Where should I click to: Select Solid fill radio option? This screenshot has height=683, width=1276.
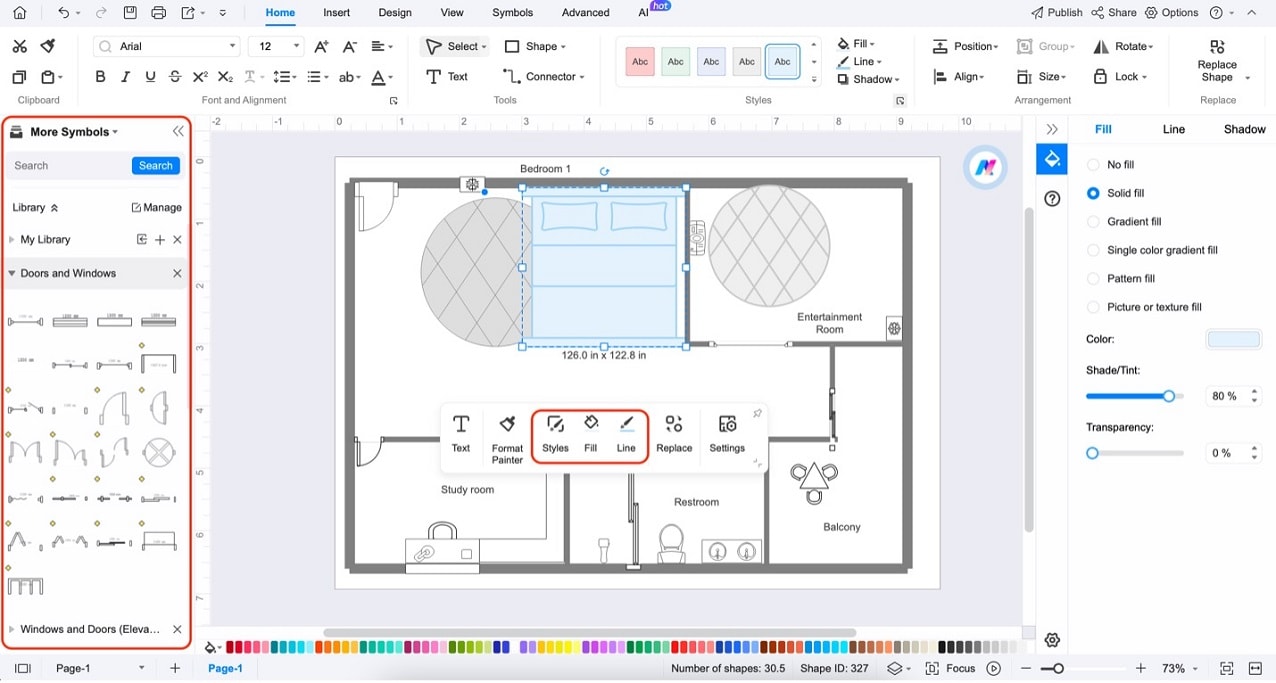coord(1093,193)
